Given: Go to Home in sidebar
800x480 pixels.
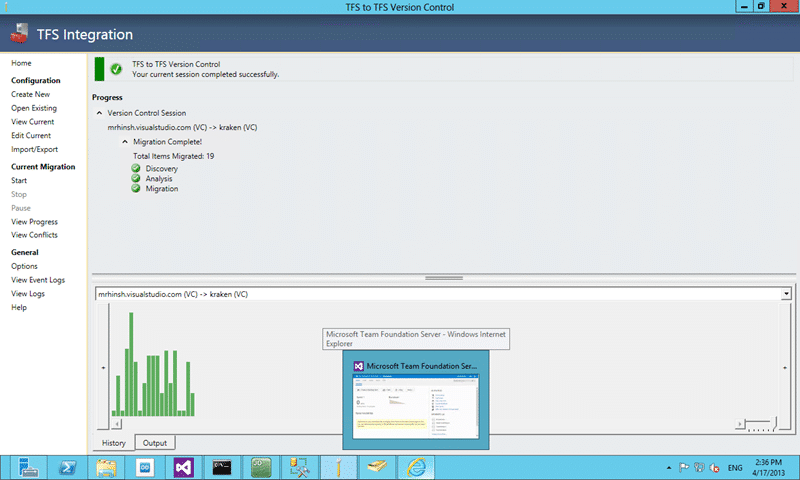Looking at the screenshot, I should 21,63.
